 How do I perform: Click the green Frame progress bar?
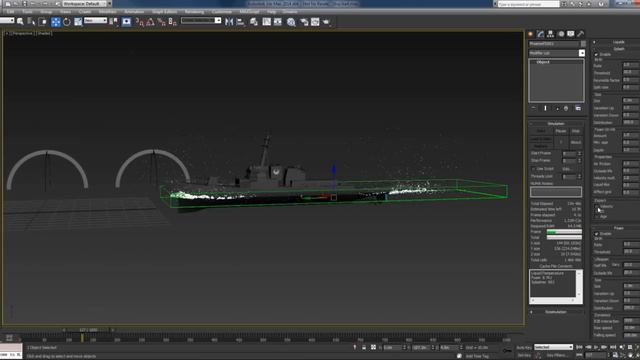564,231
